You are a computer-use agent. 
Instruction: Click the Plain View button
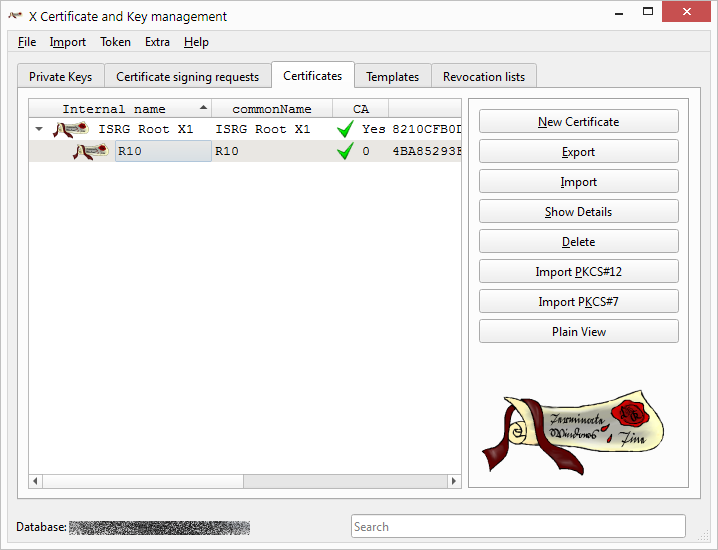tap(579, 332)
